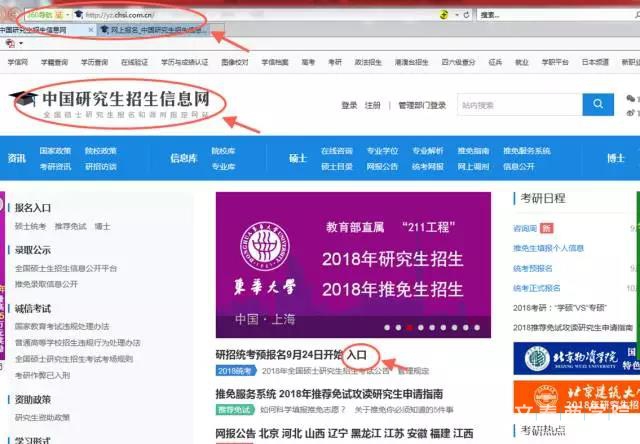The height and width of the screenshot is (444, 640).
Task: Click the 站内搜索 site search field
Action: pos(520,105)
